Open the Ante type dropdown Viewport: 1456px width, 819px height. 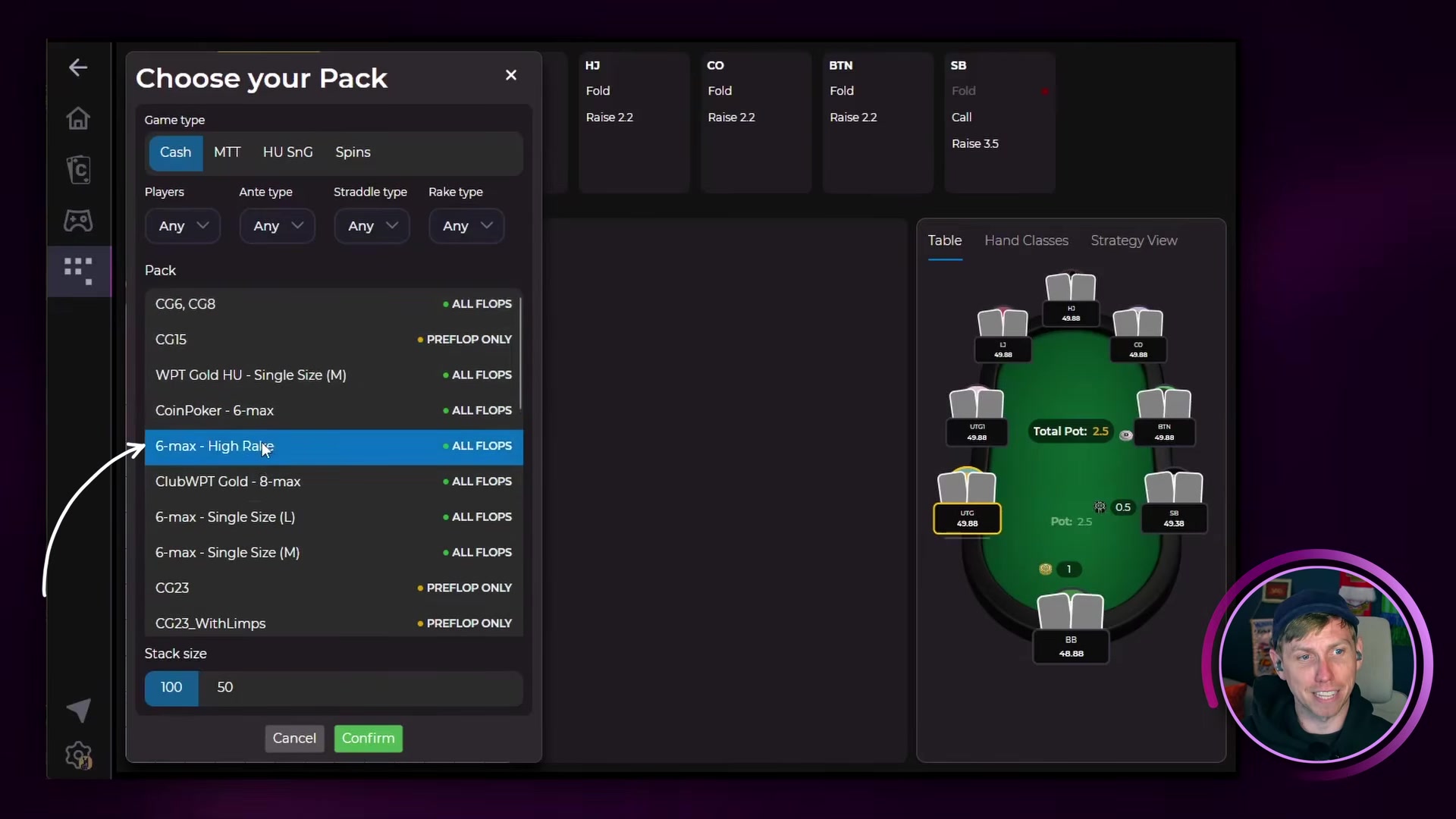click(278, 226)
